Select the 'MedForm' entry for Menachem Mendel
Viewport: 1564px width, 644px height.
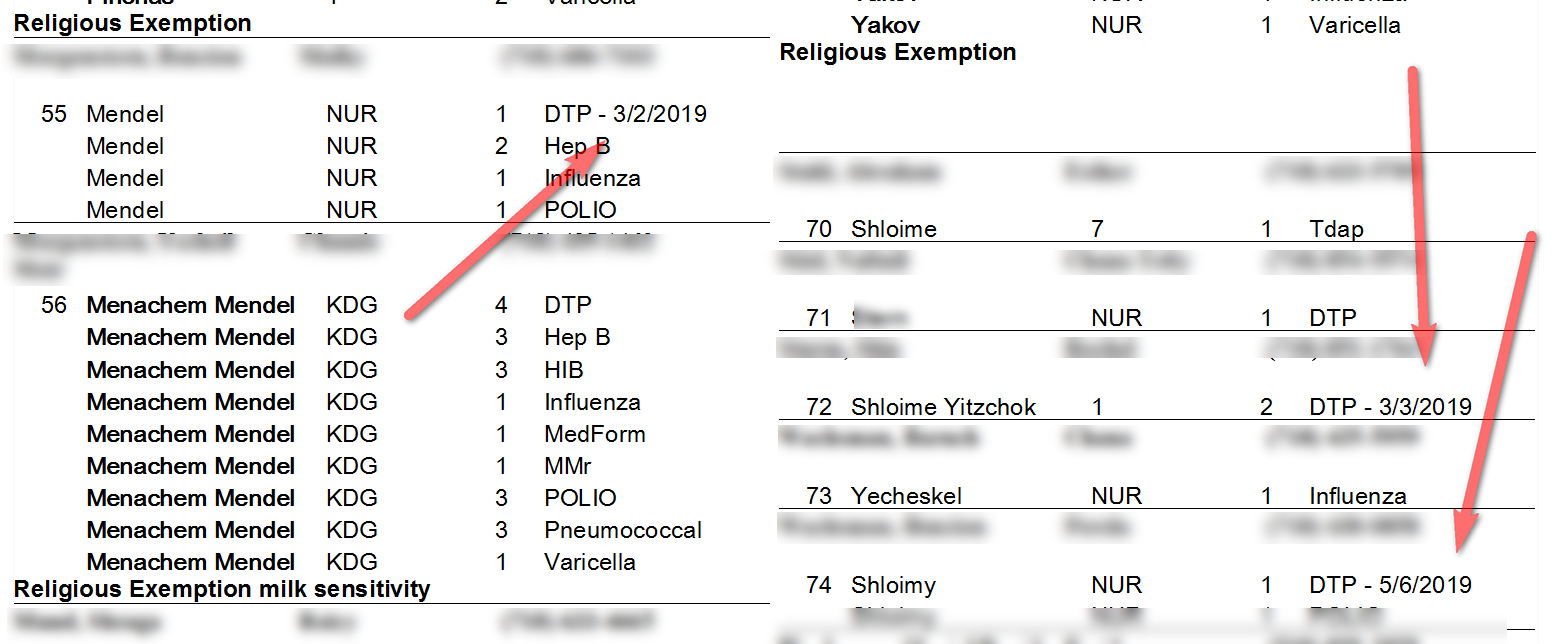click(595, 434)
